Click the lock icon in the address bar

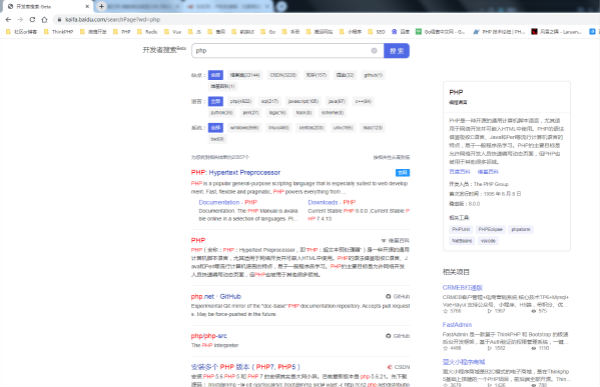pos(59,20)
